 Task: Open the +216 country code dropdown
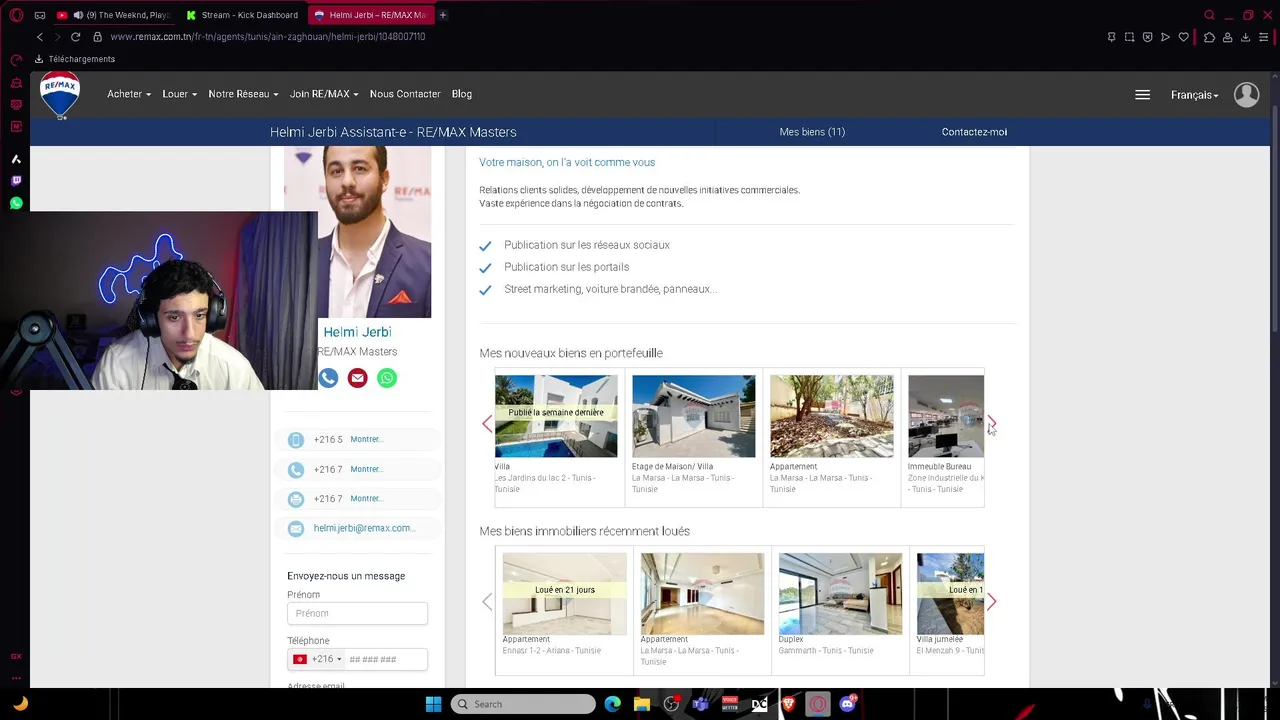tap(317, 659)
